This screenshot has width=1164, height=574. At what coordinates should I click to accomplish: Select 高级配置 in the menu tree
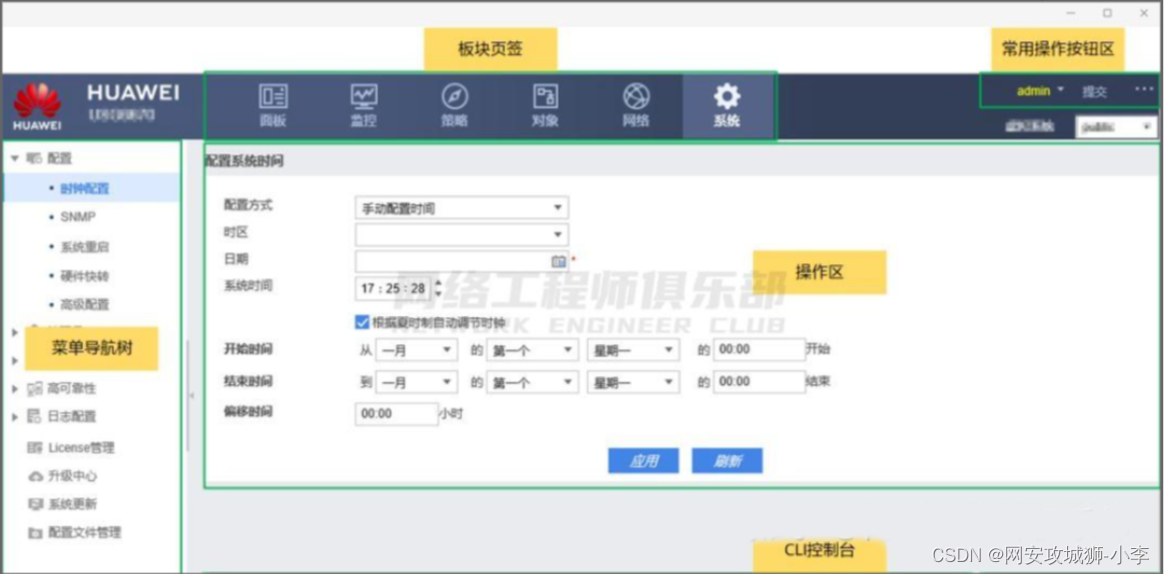coord(85,304)
